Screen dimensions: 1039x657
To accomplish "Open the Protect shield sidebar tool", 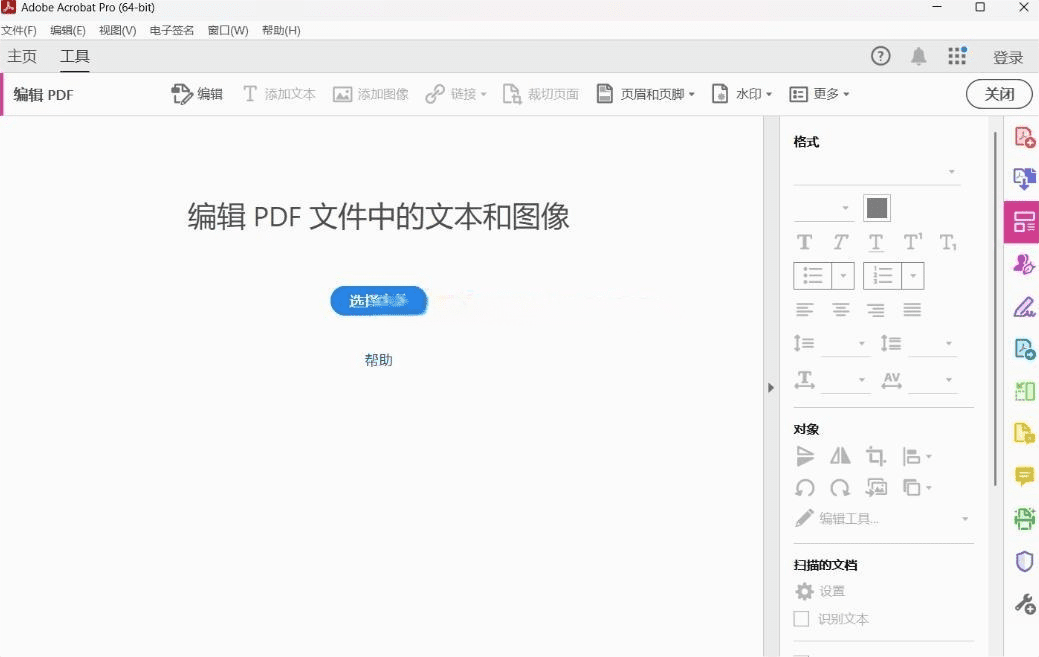I will 1024,562.
